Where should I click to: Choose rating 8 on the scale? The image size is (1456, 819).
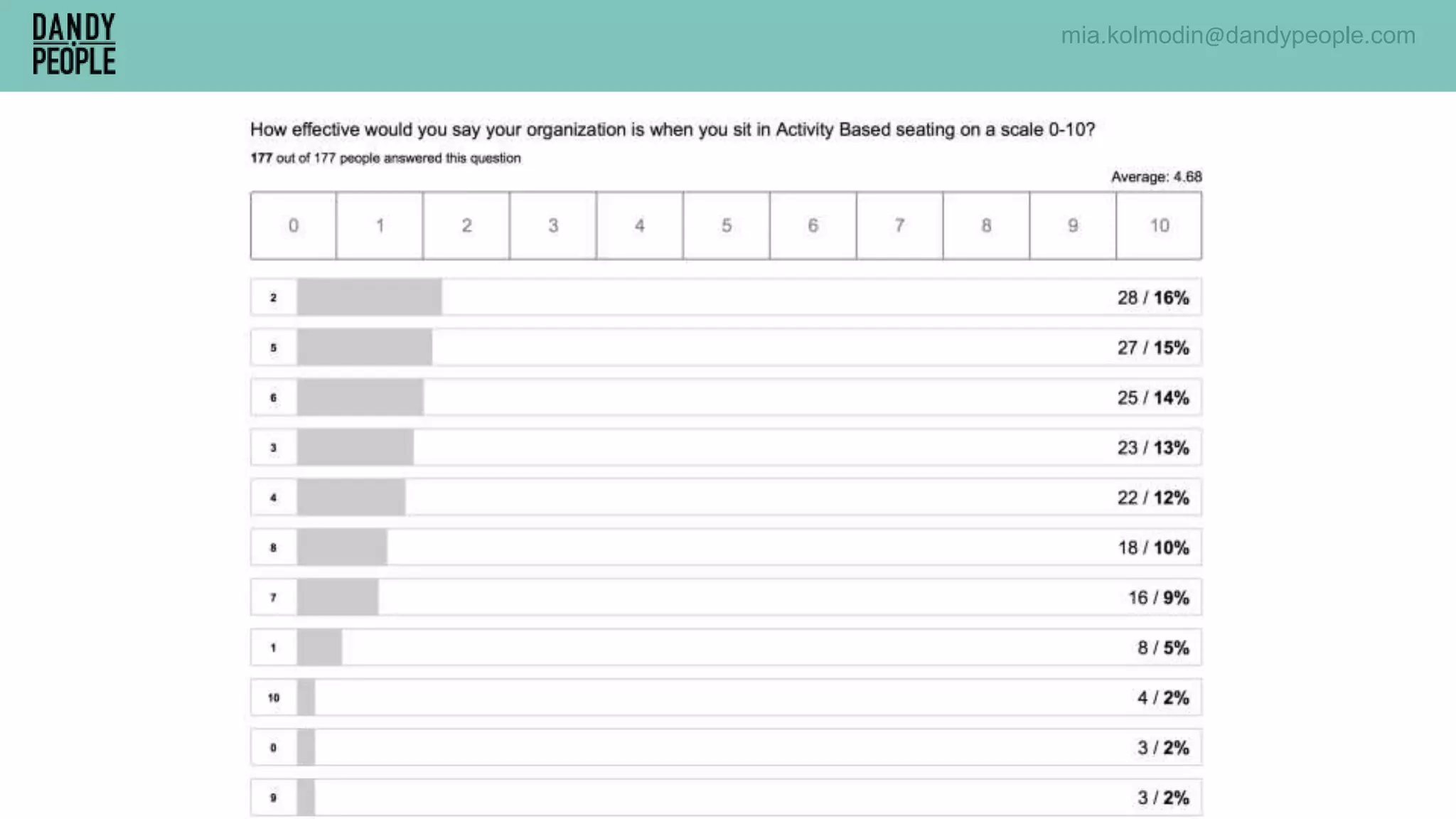986,226
